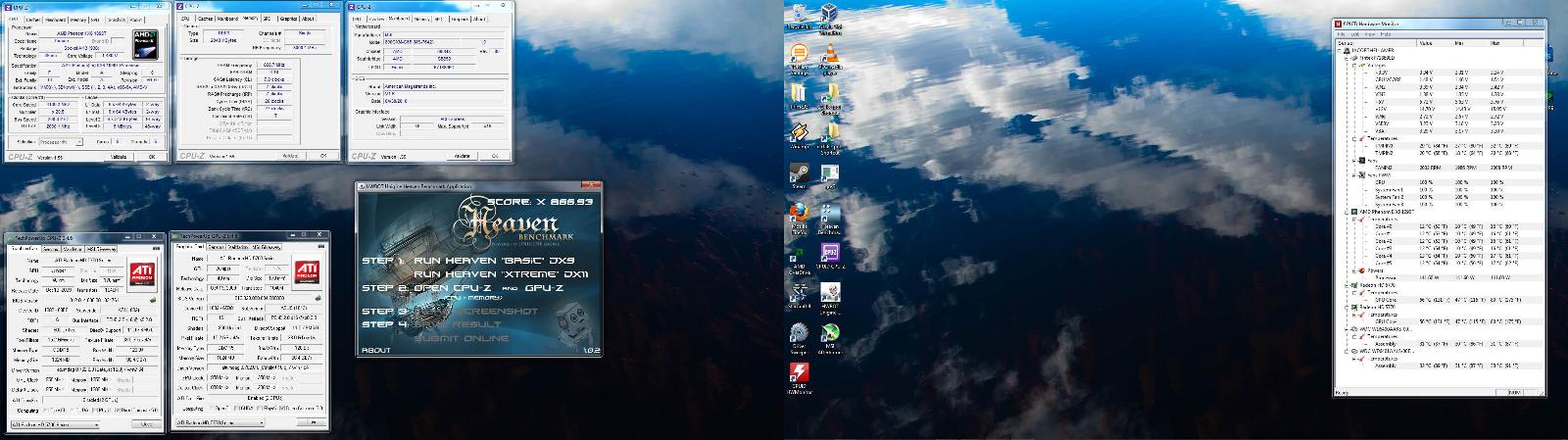1568x440 pixels.
Task: Open the File menu in HWMonitor
Action: point(1340,33)
